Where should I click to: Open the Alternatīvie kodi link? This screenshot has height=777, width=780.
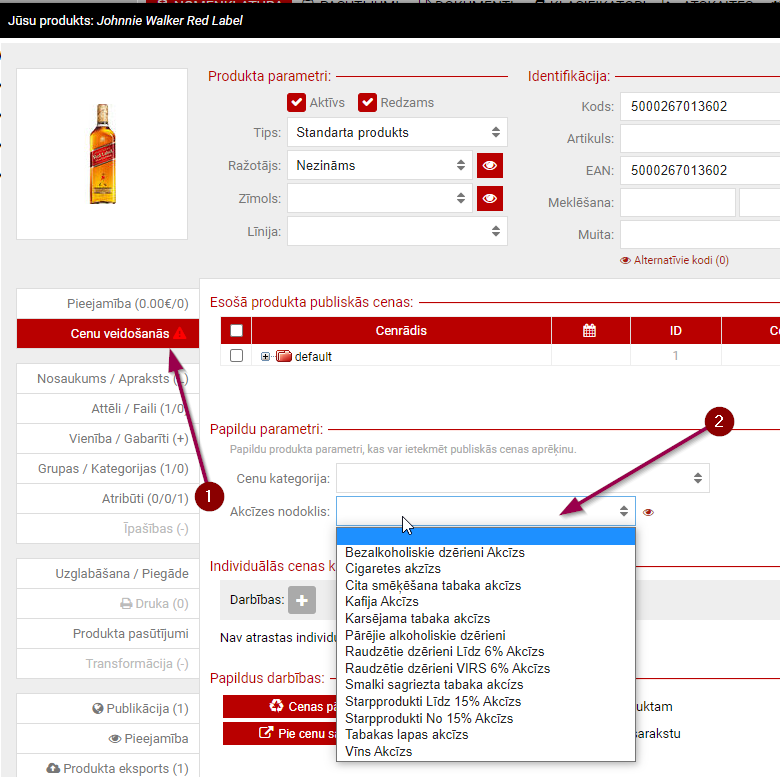coord(674,260)
